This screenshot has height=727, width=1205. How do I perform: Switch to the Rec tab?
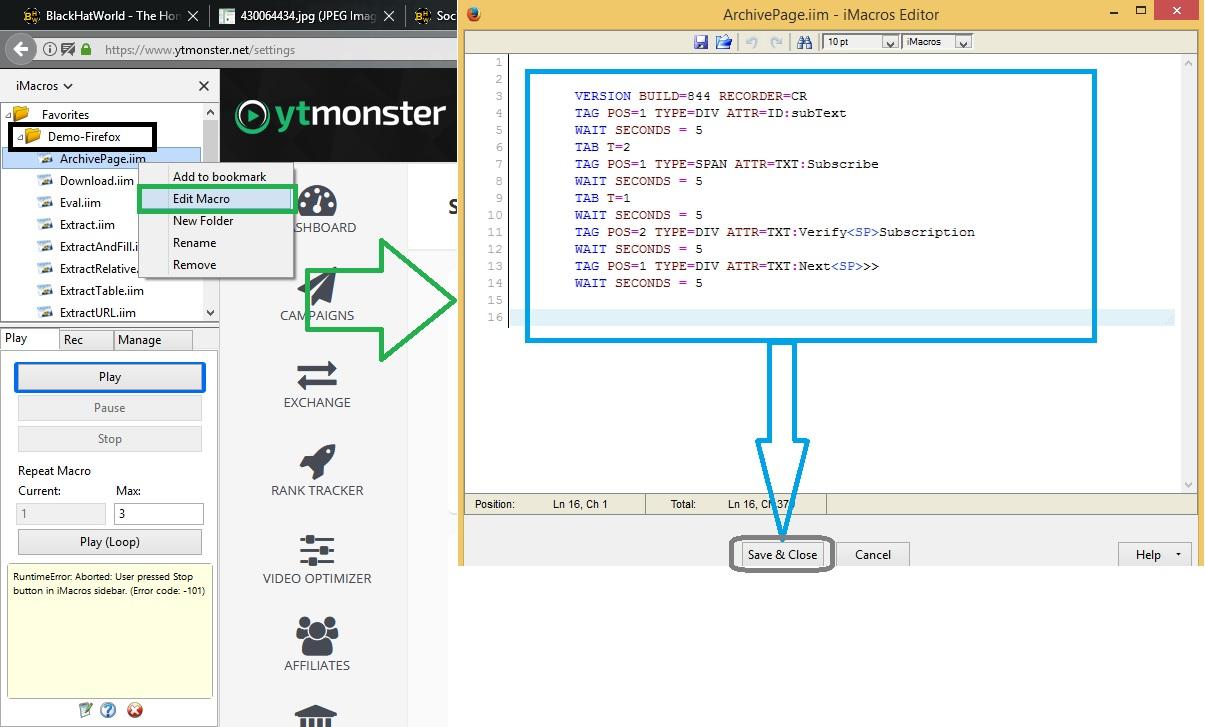(85, 340)
